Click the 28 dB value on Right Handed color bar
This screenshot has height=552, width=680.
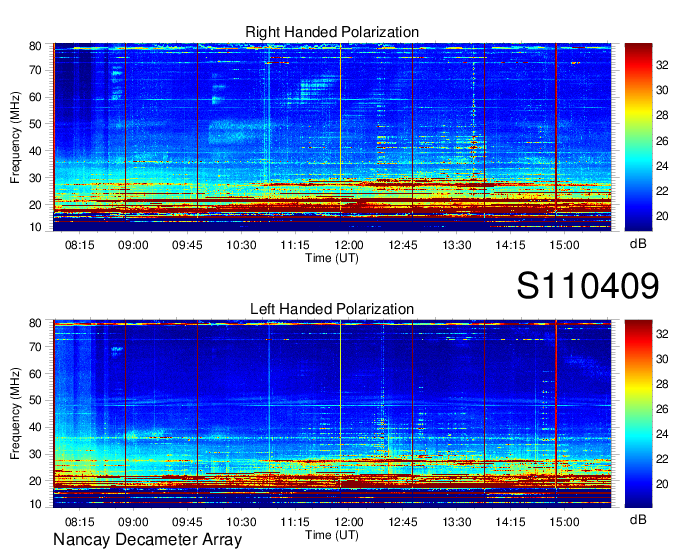pyautogui.click(x=662, y=115)
